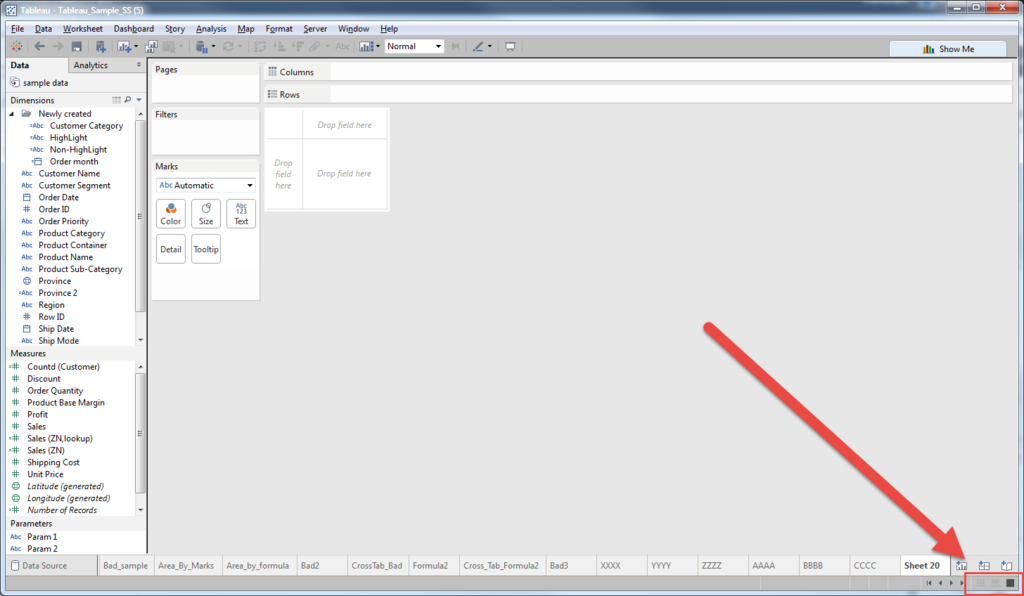Click the New Data Source icon

pyautogui.click(x=100, y=46)
